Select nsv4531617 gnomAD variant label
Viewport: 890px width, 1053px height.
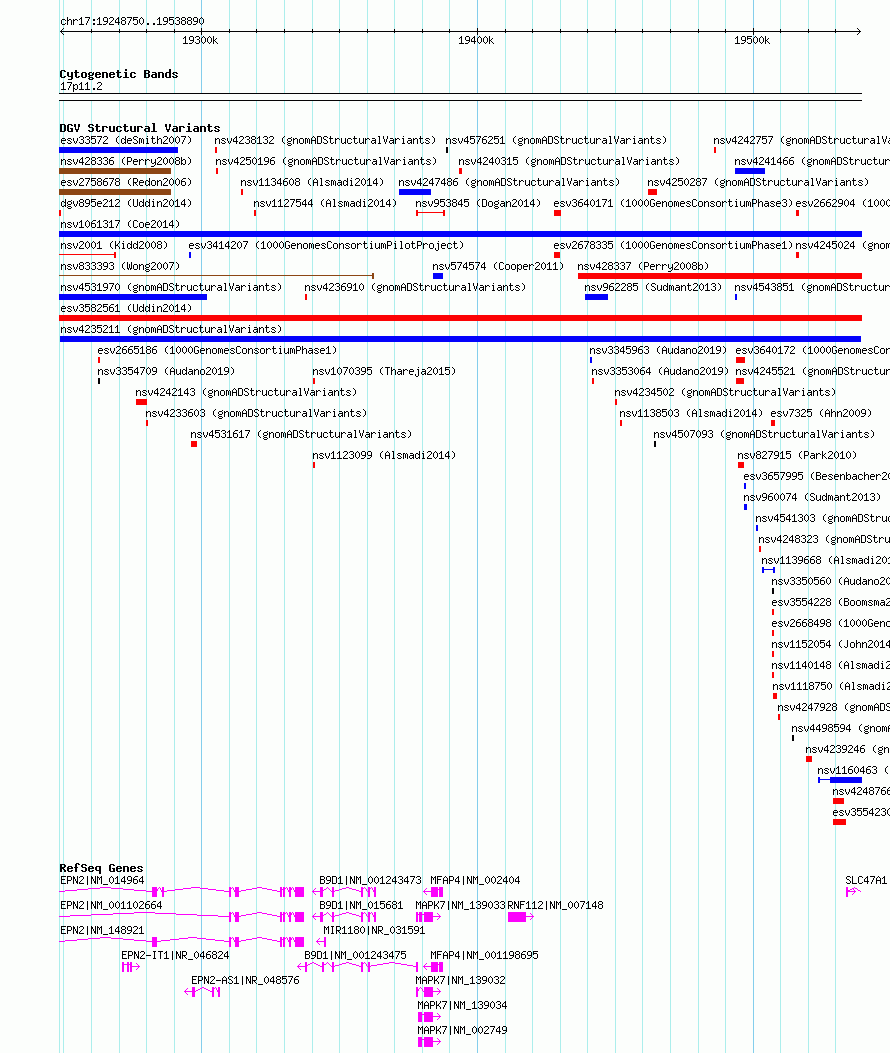coord(301,434)
